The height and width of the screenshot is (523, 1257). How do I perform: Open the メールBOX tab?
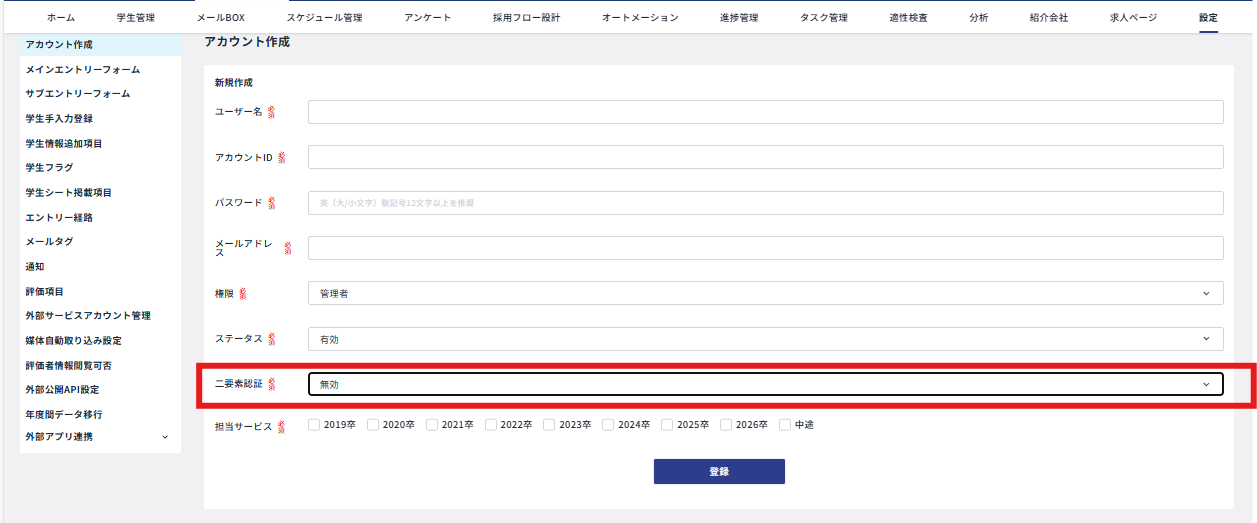(x=220, y=18)
